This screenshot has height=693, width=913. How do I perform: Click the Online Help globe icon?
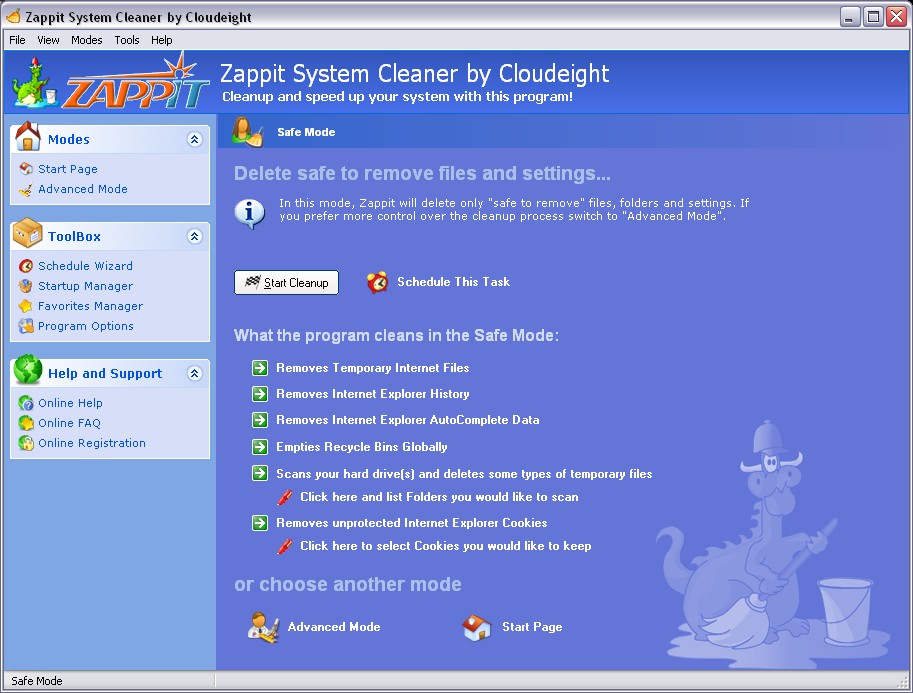tap(26, 403)
